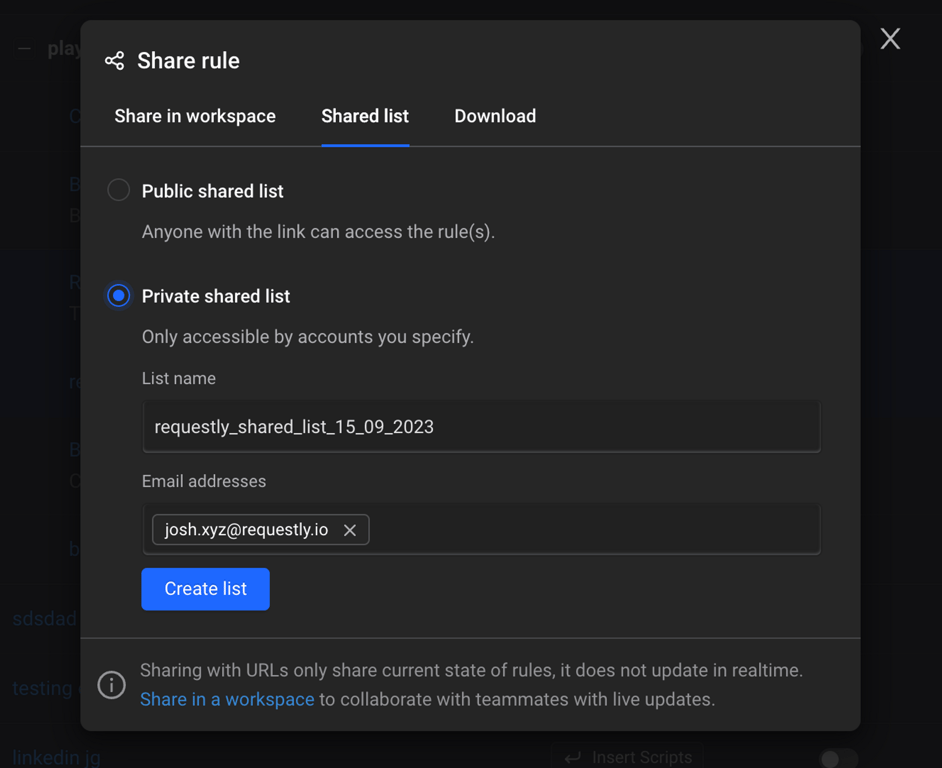
Task: Choose Private shared list radio option
Action: click(119, 296)
